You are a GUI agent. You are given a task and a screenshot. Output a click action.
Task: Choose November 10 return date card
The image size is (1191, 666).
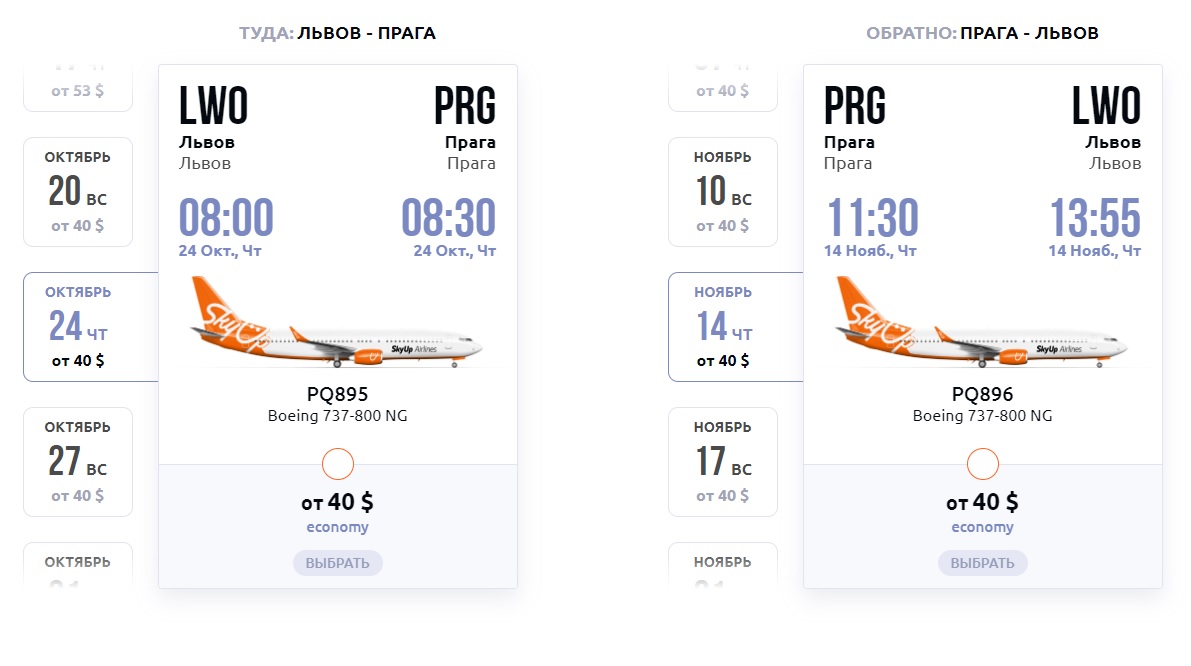pos(722,192)
